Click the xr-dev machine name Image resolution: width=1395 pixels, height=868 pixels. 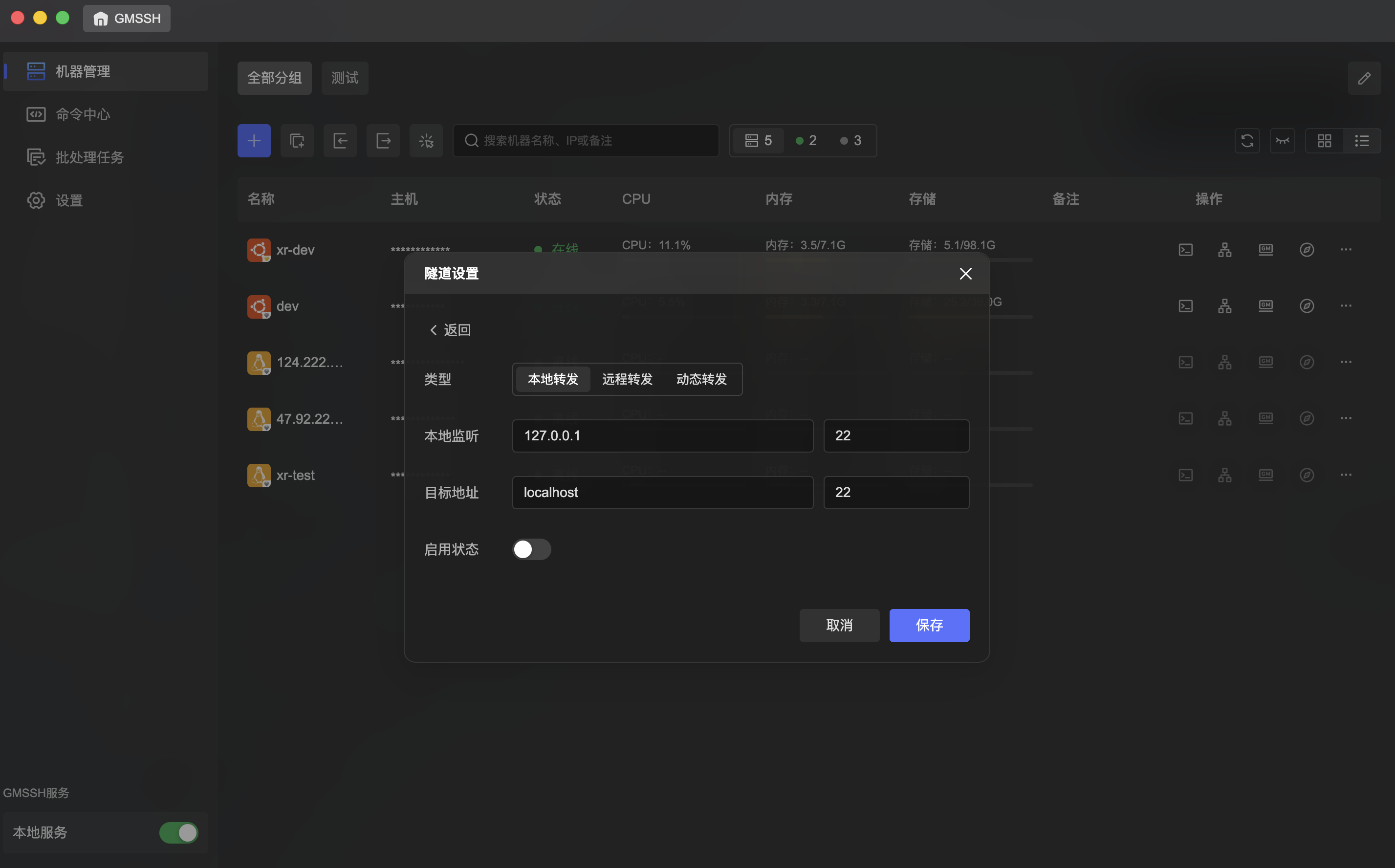click(x=295, y=250)
